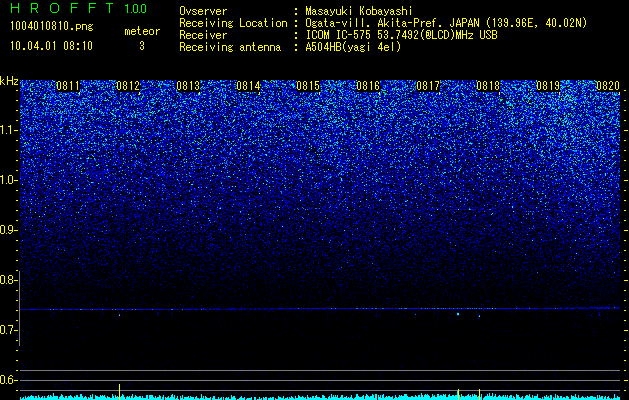Image resolution: width=629 pixels, height=400 pixels.
Task: Click the Receiving antenna field label
Action: [230, 47]
